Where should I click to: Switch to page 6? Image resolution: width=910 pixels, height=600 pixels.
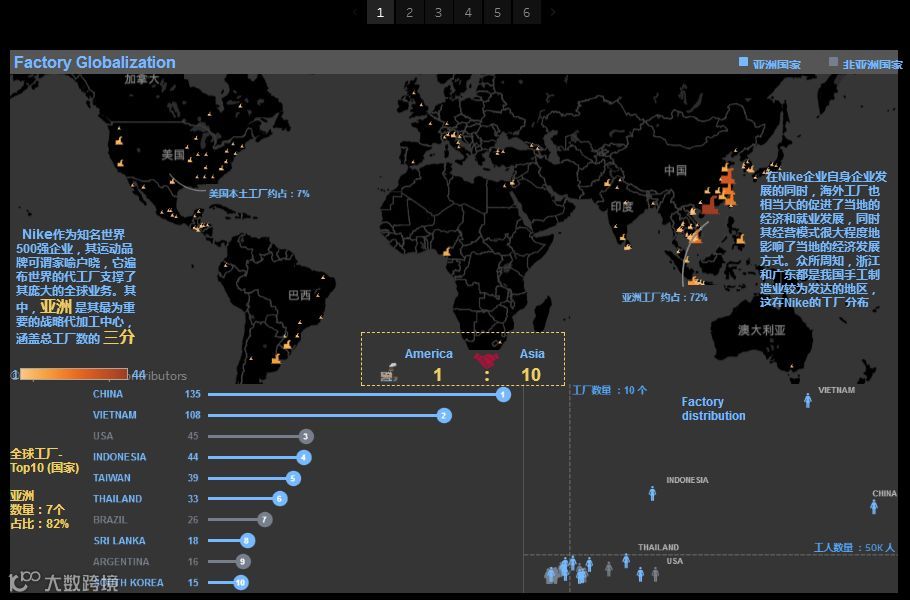(x=526, y=12)
